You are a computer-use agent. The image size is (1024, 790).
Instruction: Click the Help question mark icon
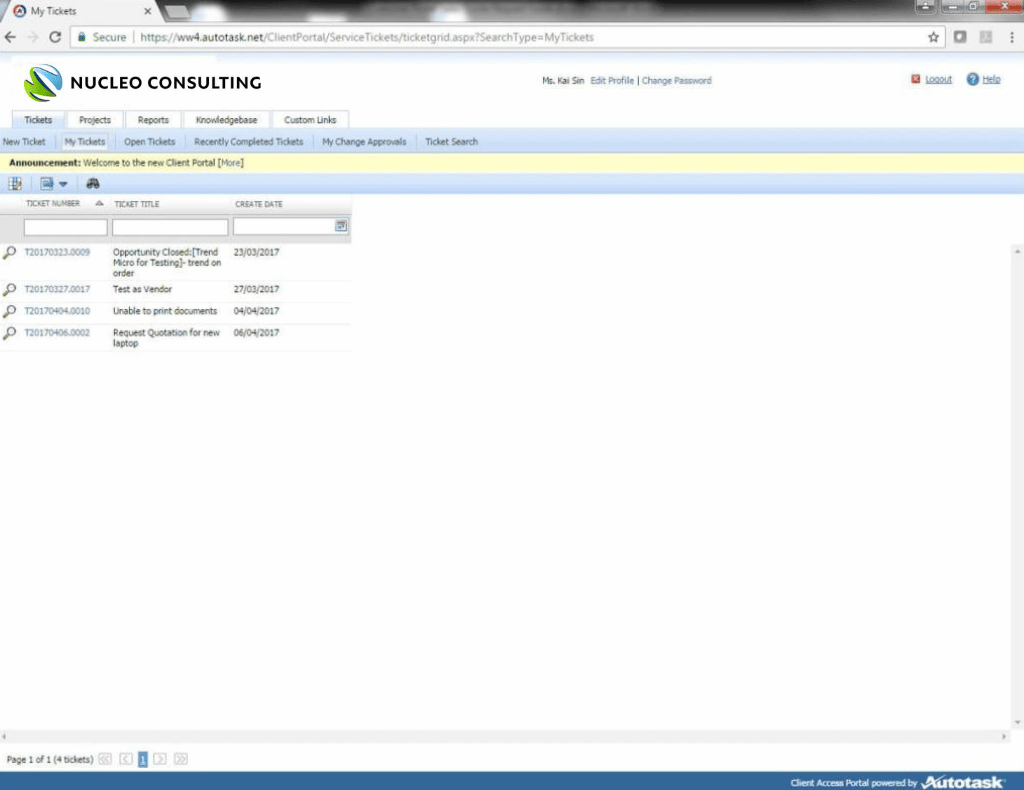pos(972,80)
